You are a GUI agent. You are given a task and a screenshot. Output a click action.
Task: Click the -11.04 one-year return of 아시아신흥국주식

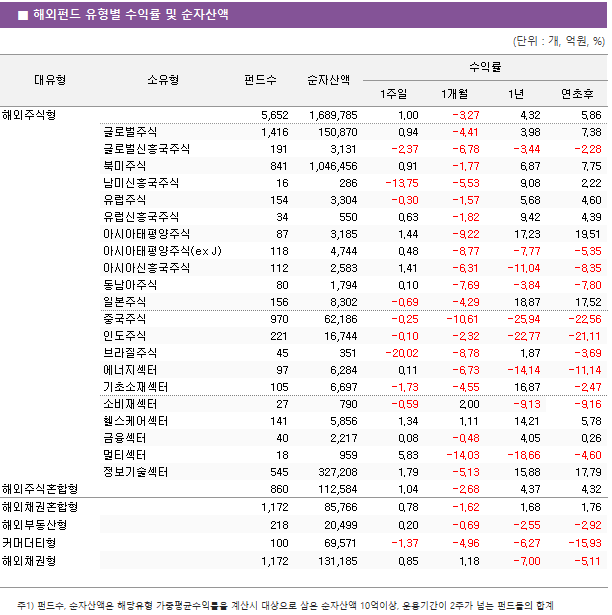tap(524, 268)
